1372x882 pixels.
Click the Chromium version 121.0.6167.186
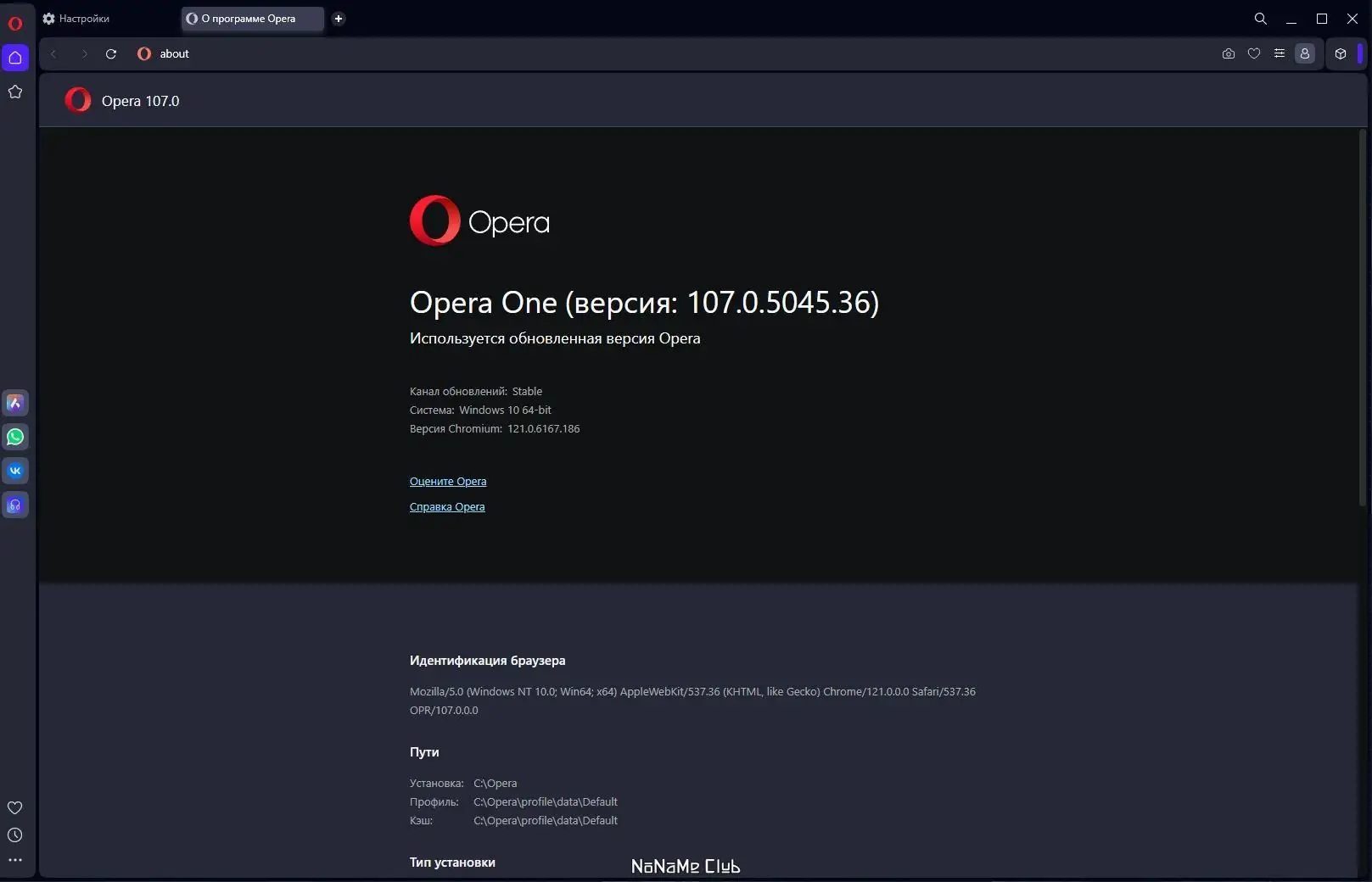[544, 429]
